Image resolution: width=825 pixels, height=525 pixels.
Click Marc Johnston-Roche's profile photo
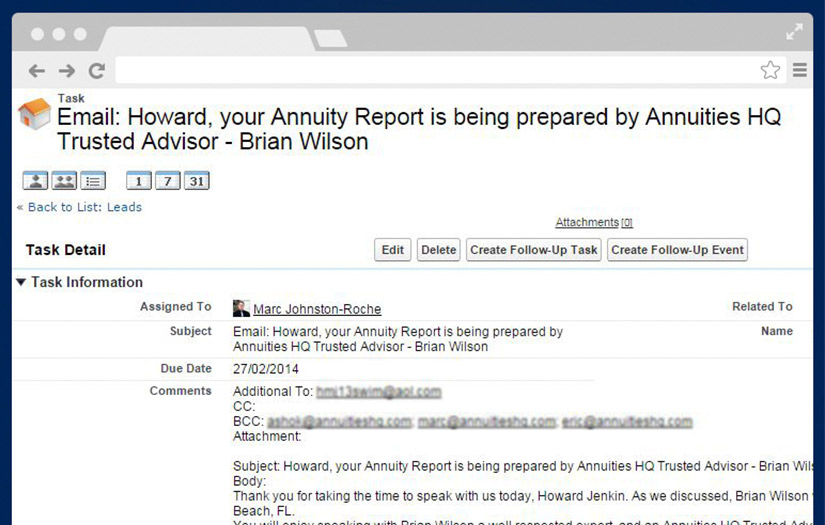[x=241, y=308]
